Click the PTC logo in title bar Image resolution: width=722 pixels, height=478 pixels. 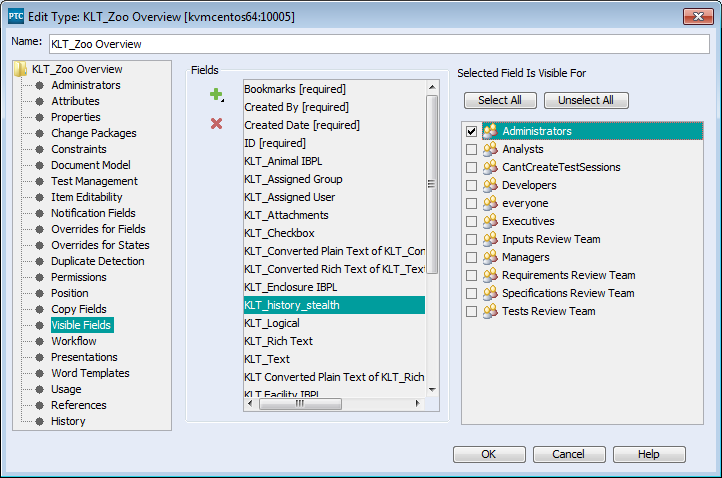click(x=16, y=16)
